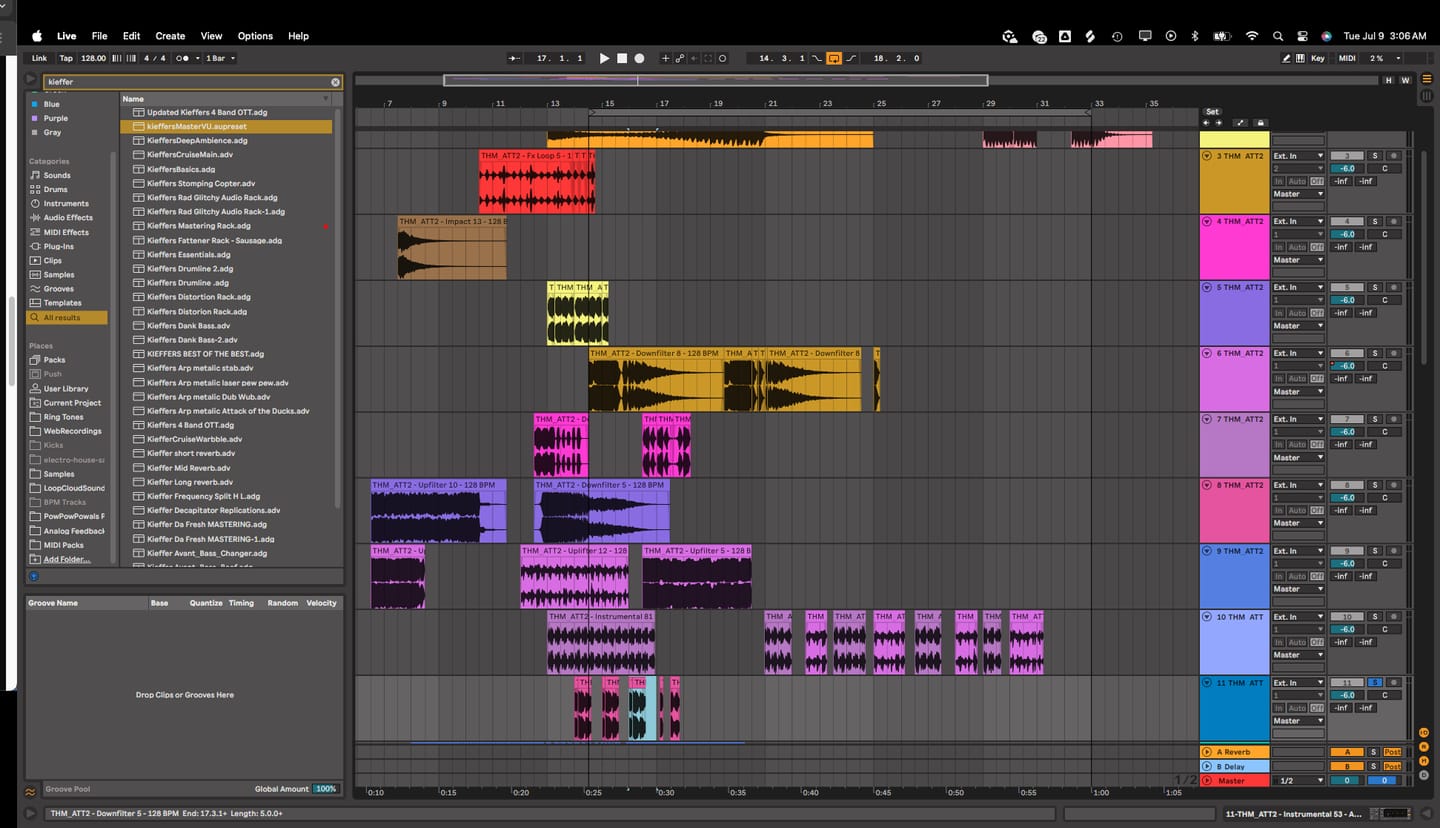The image size is (1440, 828).
Task: Open the Groove Pool wave icon
Action: click(x=30, y=790)
